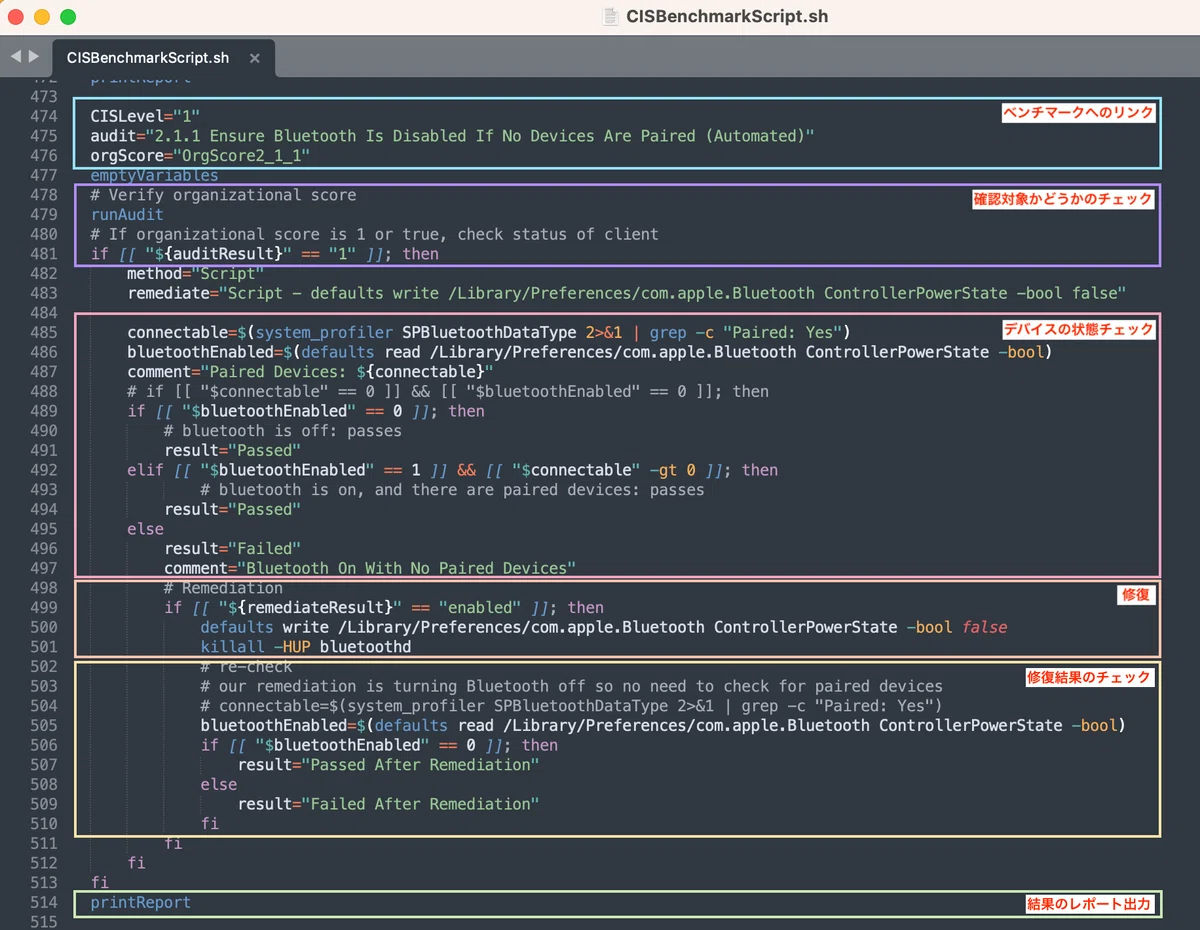Click result="Passed After Remediation" text
The image size is (1200, 930).
[x=388, y=764]
